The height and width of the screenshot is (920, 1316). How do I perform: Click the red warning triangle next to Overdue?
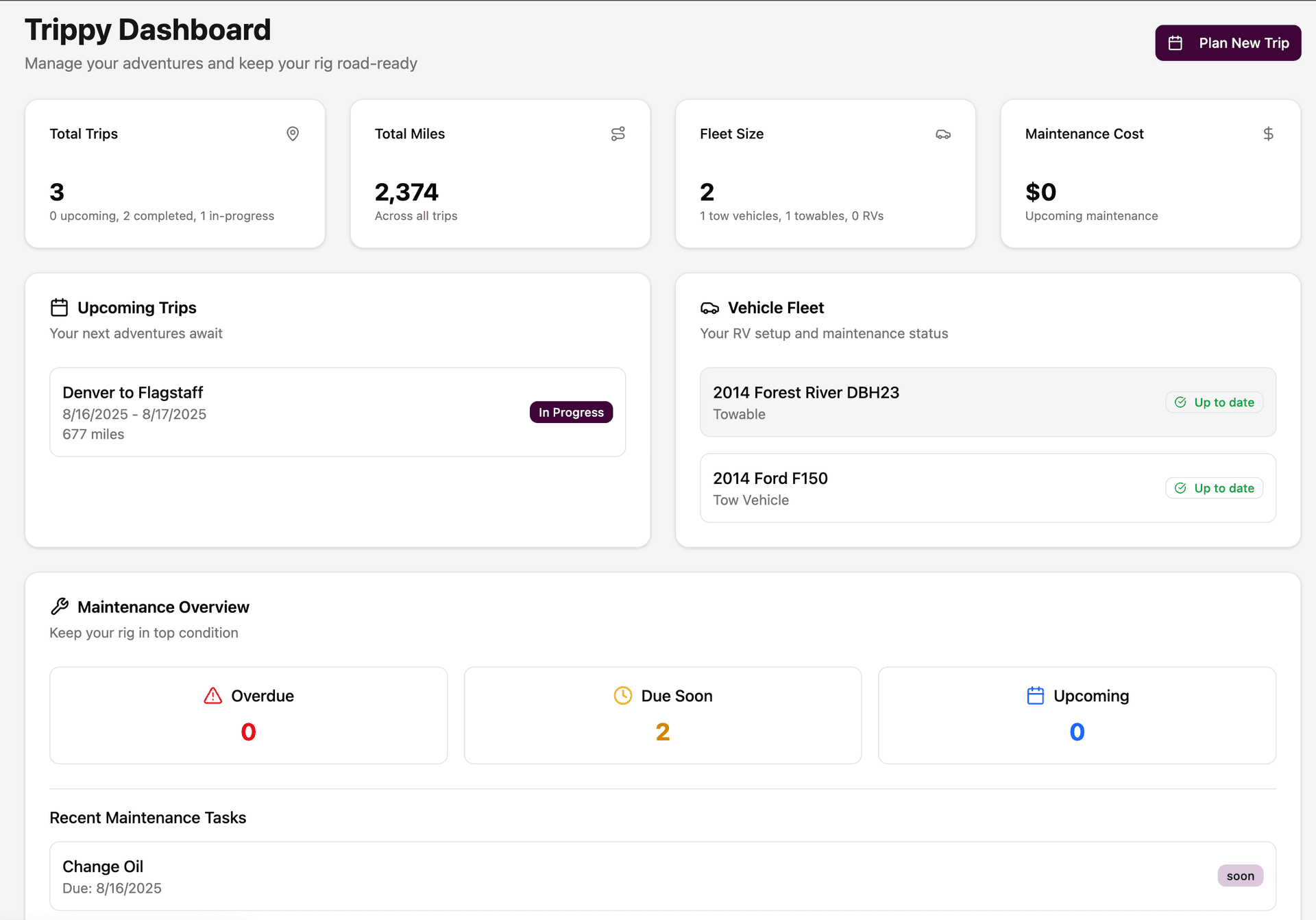212,696
